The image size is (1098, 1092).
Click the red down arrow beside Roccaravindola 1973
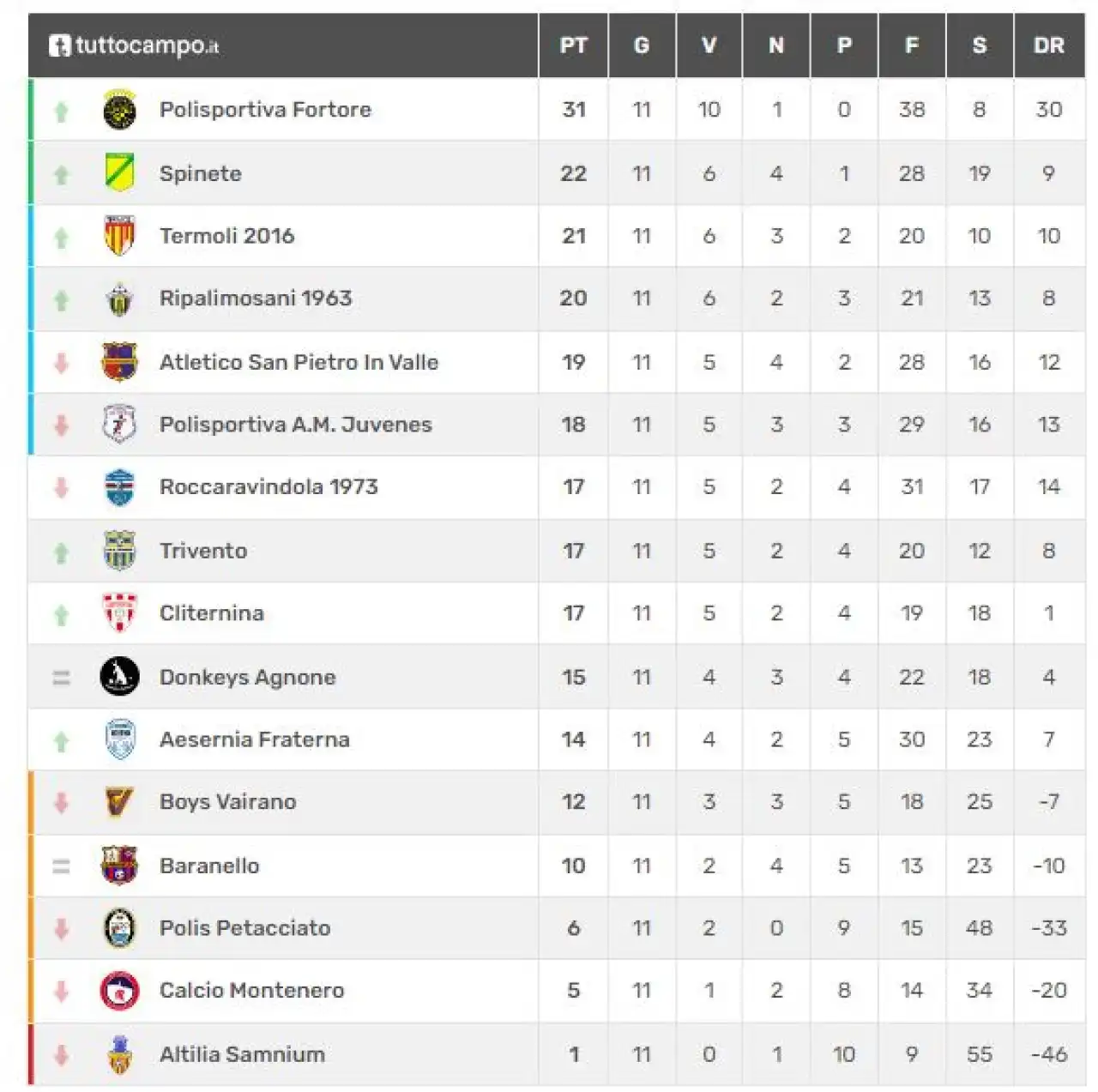pos(61,487)
